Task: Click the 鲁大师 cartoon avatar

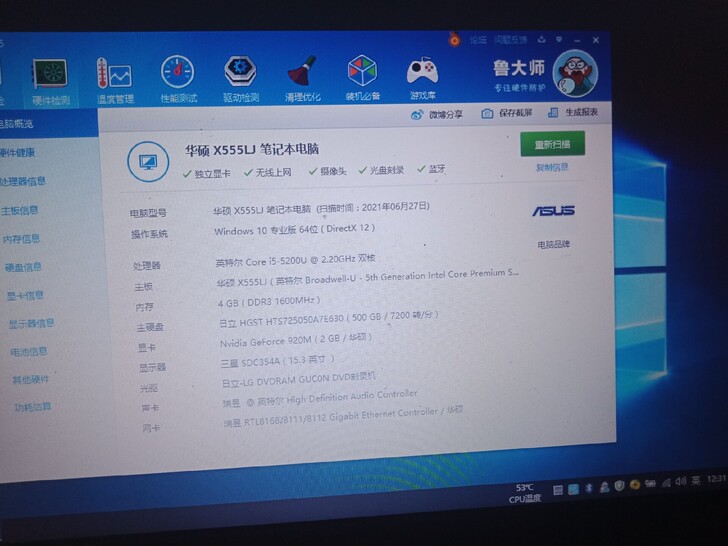Action: pyautogui.click(x=575, y=74)
